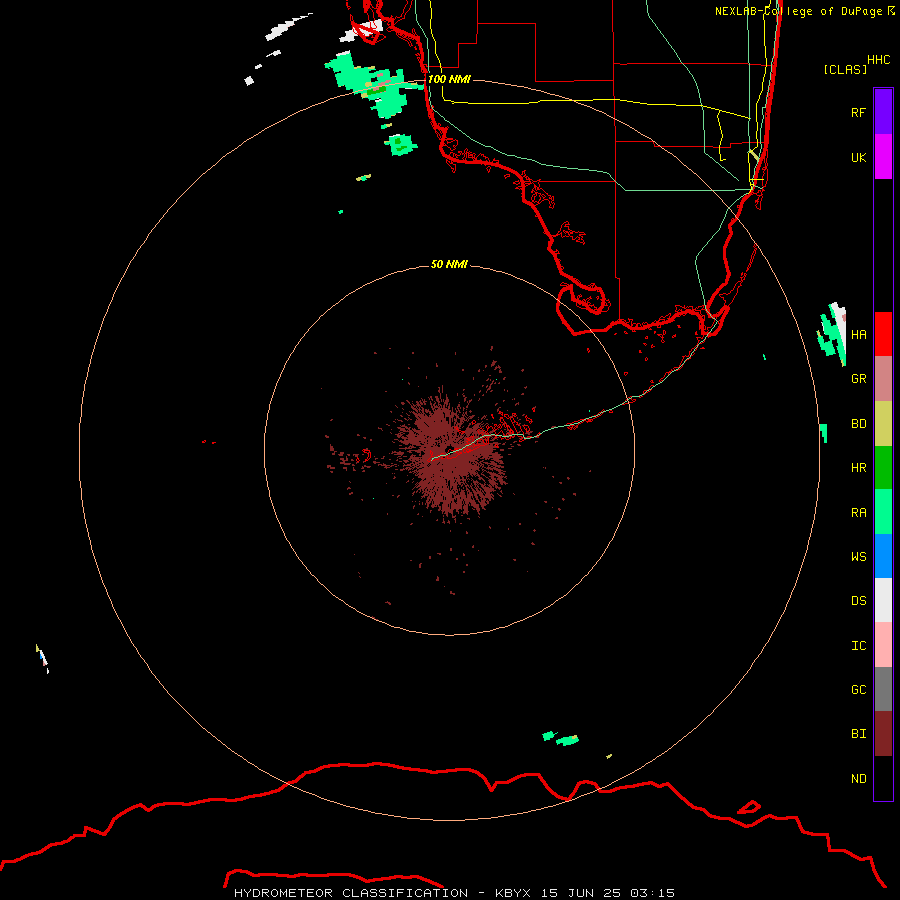Click the 100 NMI range ring label
The image size is (900, 900).
click(x=449, y=79)
